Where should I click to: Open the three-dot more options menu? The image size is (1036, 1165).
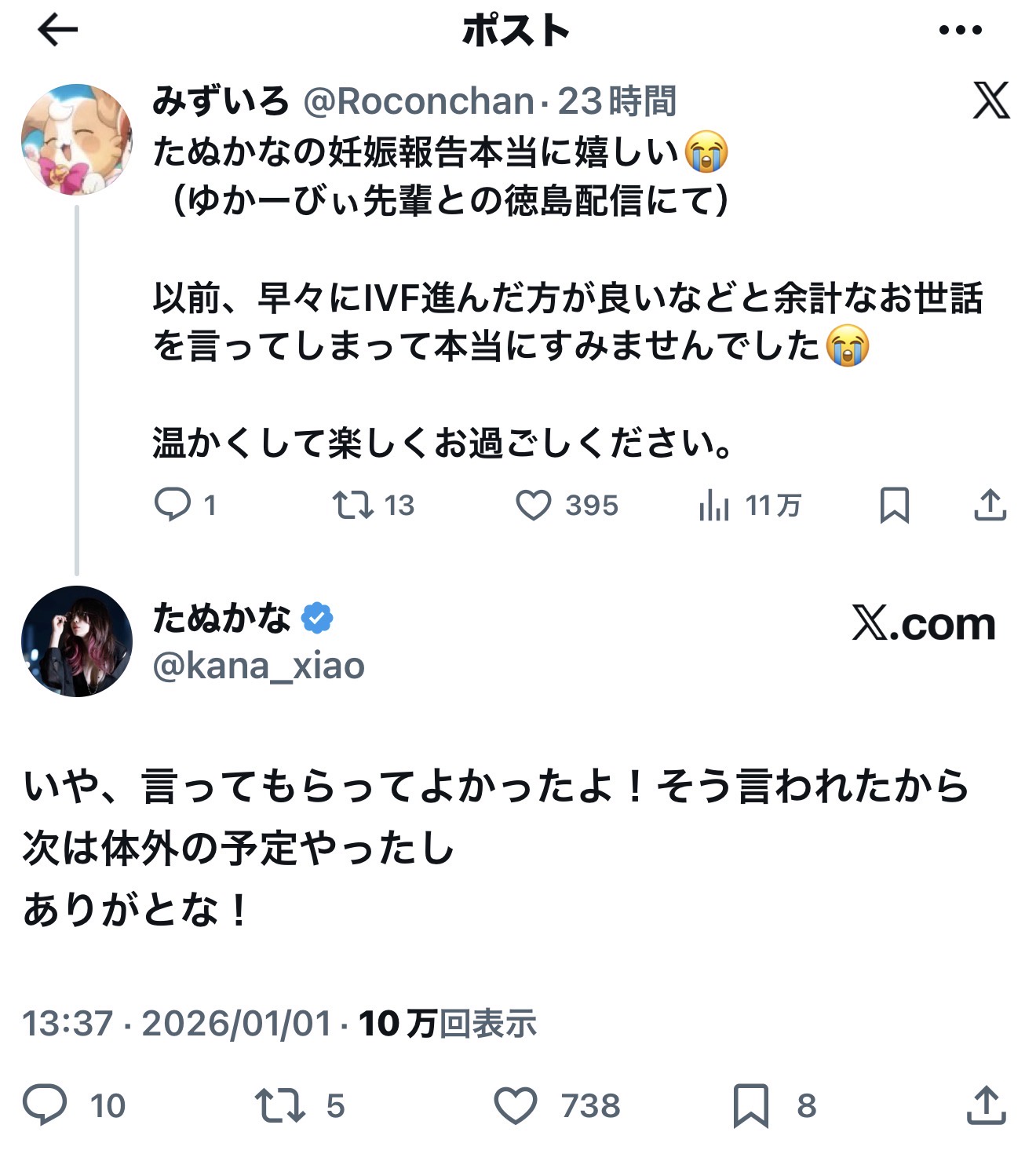click(960, 31)
